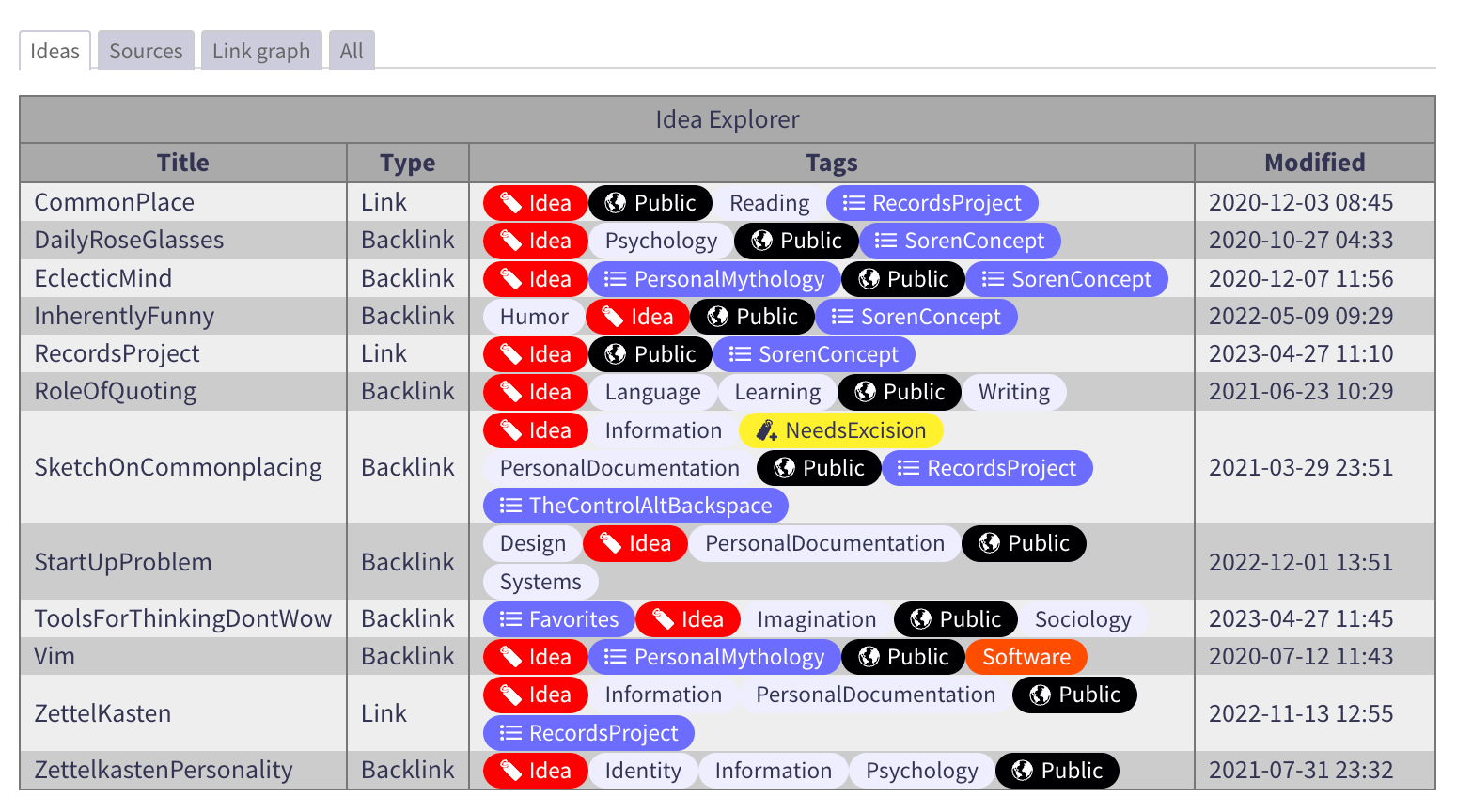Click the Sociology tag pill

click(1082, 619)
